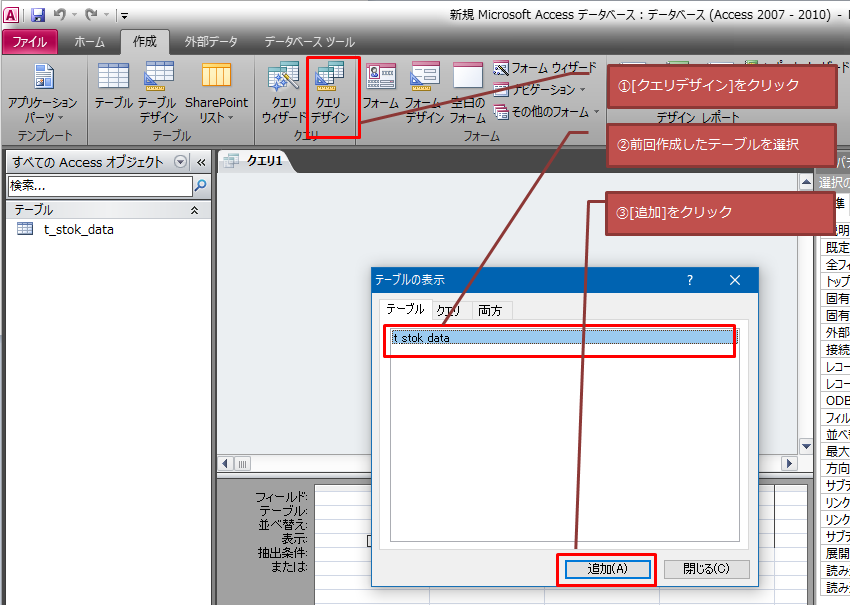This screenshot has width=850, height=605.
Task: Open テーブル デザイン from the ribbon
Action: coord(158,93)
